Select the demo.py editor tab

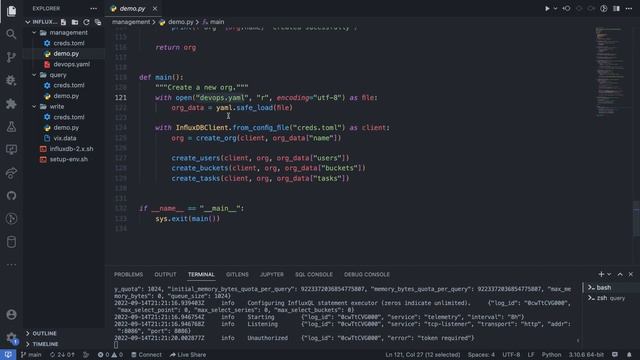click(133, 9)
